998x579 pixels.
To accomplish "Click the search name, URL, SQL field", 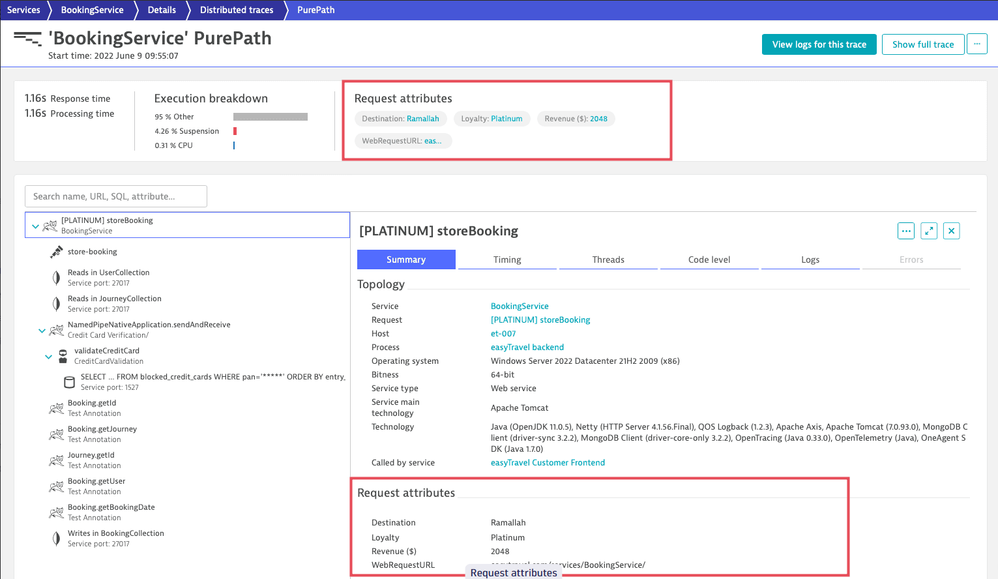I will point(116,196).
